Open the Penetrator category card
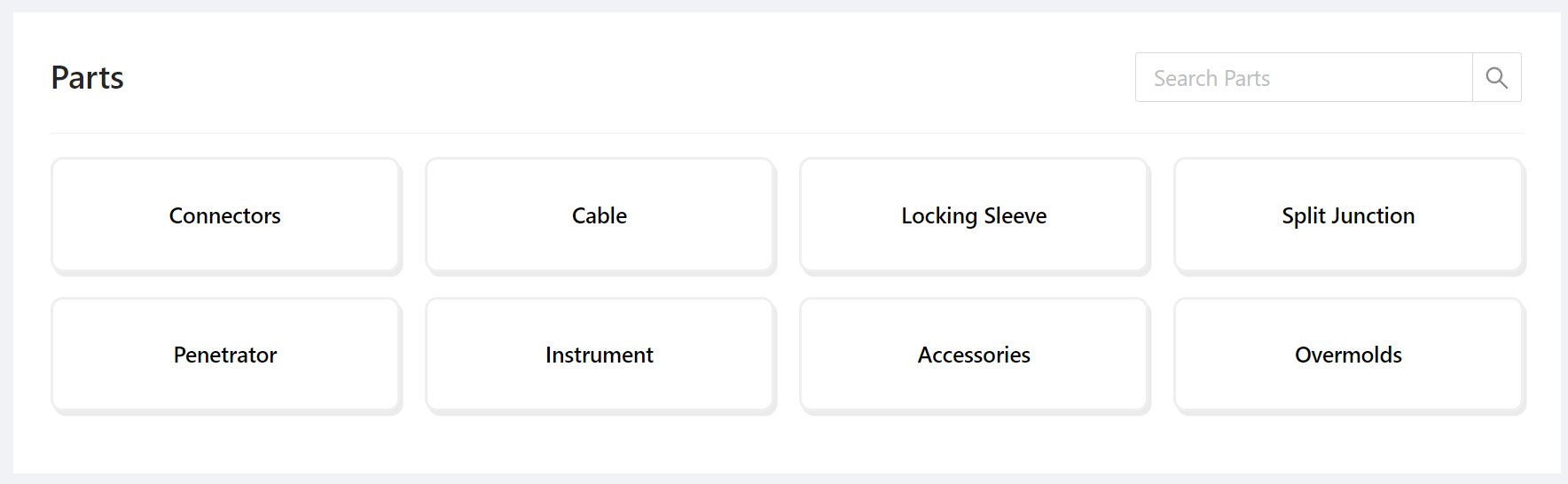This screenshot has width=1568, height=484. pos(225,355)
